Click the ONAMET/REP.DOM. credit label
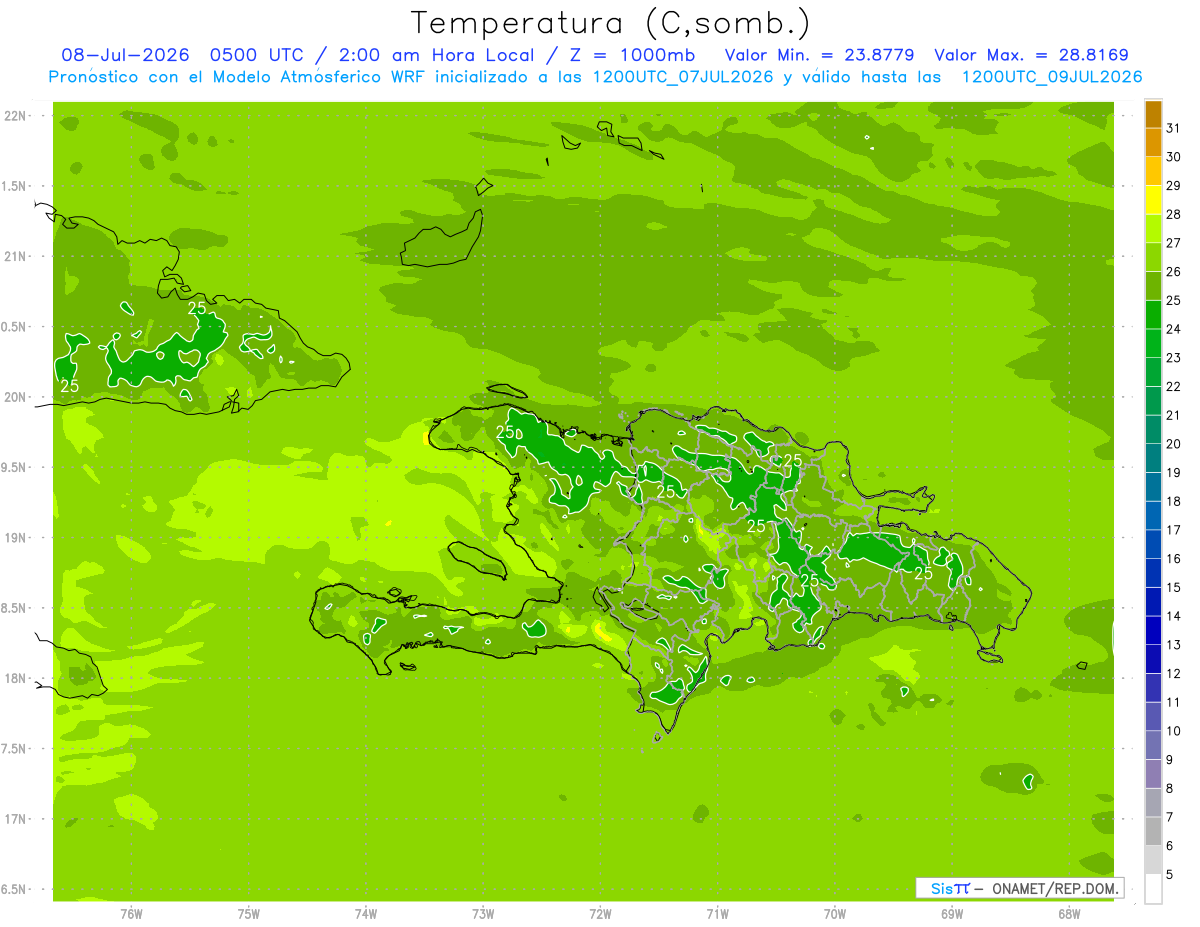 coord(1054,888)
